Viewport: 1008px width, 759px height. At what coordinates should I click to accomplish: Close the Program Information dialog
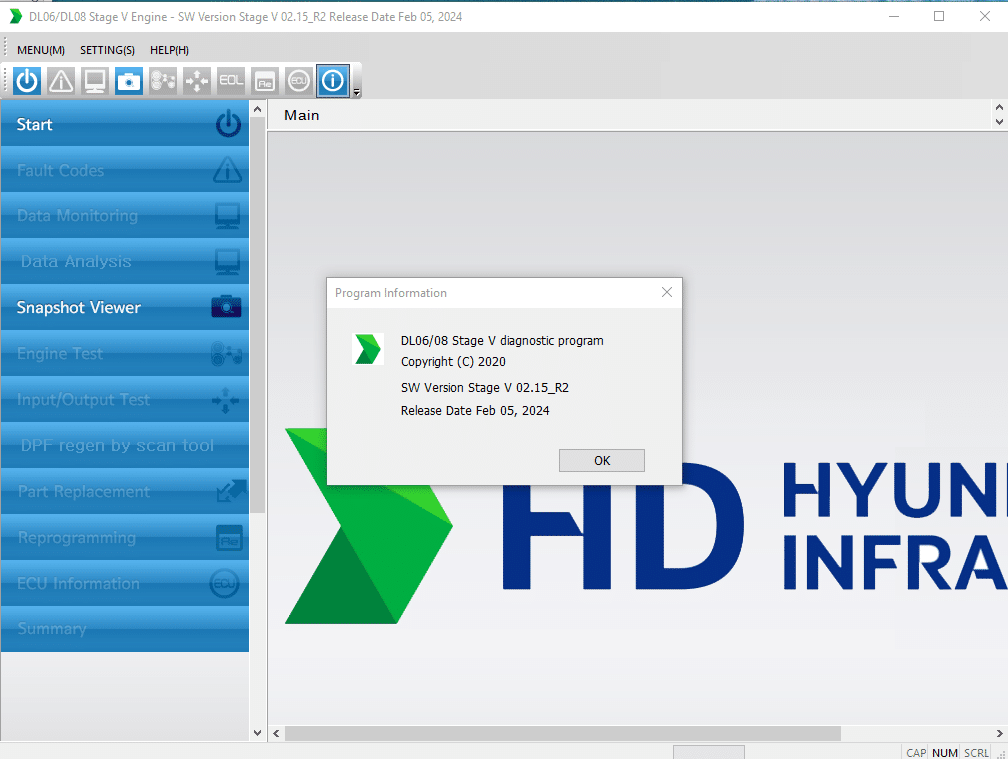[667, 292]
